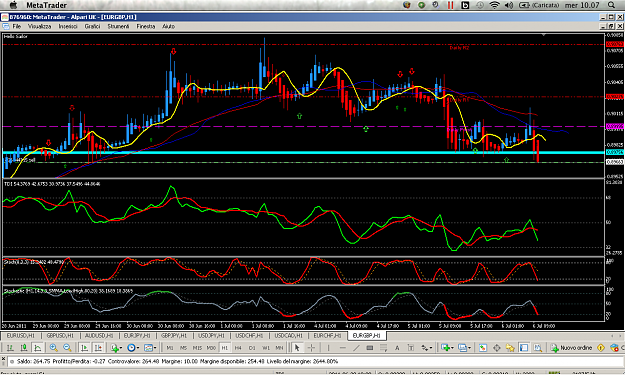Select the line chart display icon
This screenshot has width=625, height=375.
point(37,348)
